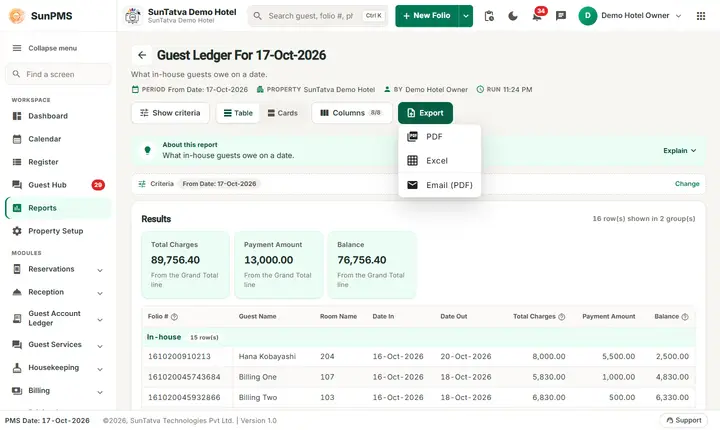The image size is (720, 430).
Task: Open the Columns 8/8 selector
Action: (x=352, y=113)
